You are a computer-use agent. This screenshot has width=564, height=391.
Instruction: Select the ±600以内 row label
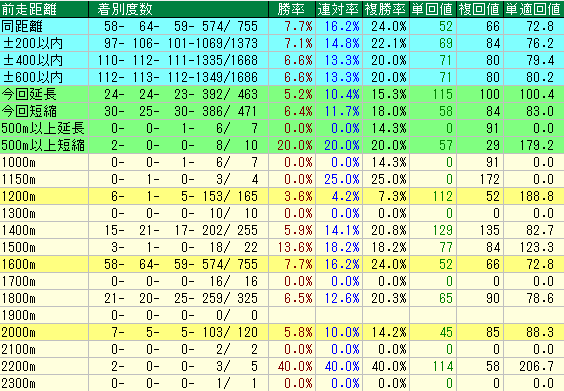click(33, 77)
